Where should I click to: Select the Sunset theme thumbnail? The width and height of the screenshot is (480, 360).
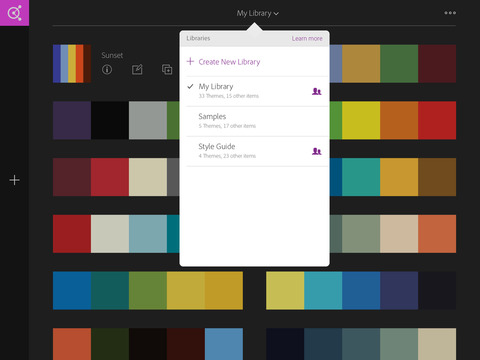click(72, 63)
